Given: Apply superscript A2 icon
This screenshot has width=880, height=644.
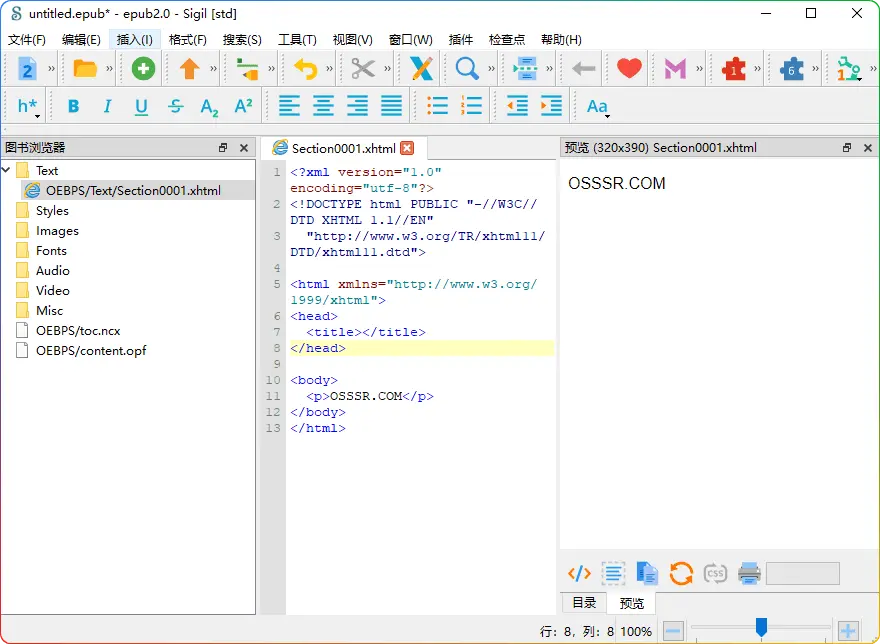Looking at the screenshot, I should (x=244, y=106).
